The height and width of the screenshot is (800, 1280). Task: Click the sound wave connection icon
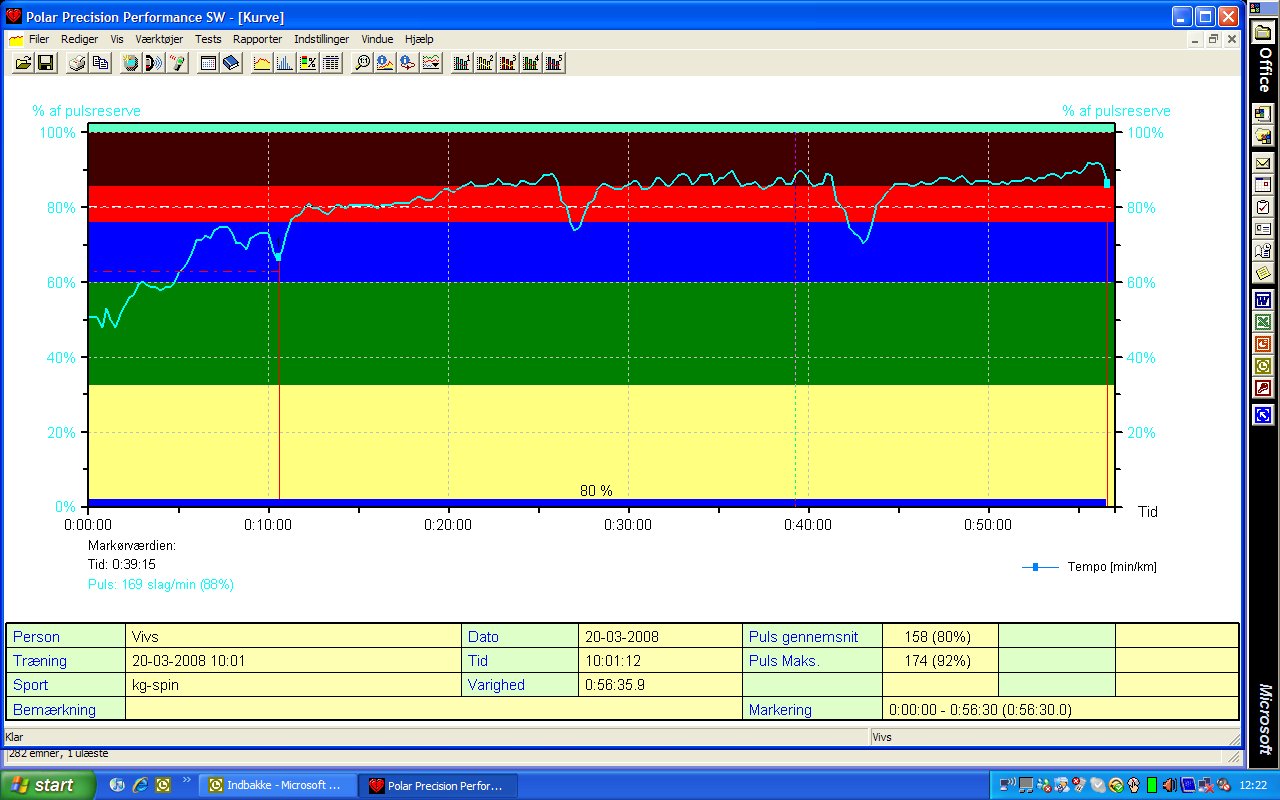click(x=153, y=63)
